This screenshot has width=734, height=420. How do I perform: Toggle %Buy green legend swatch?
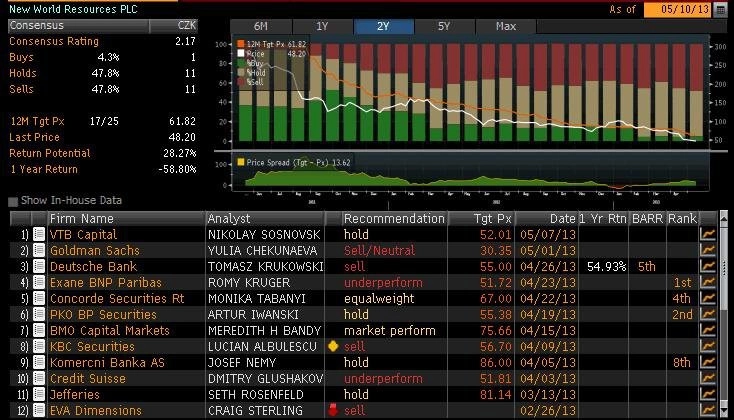coord(241,63)
